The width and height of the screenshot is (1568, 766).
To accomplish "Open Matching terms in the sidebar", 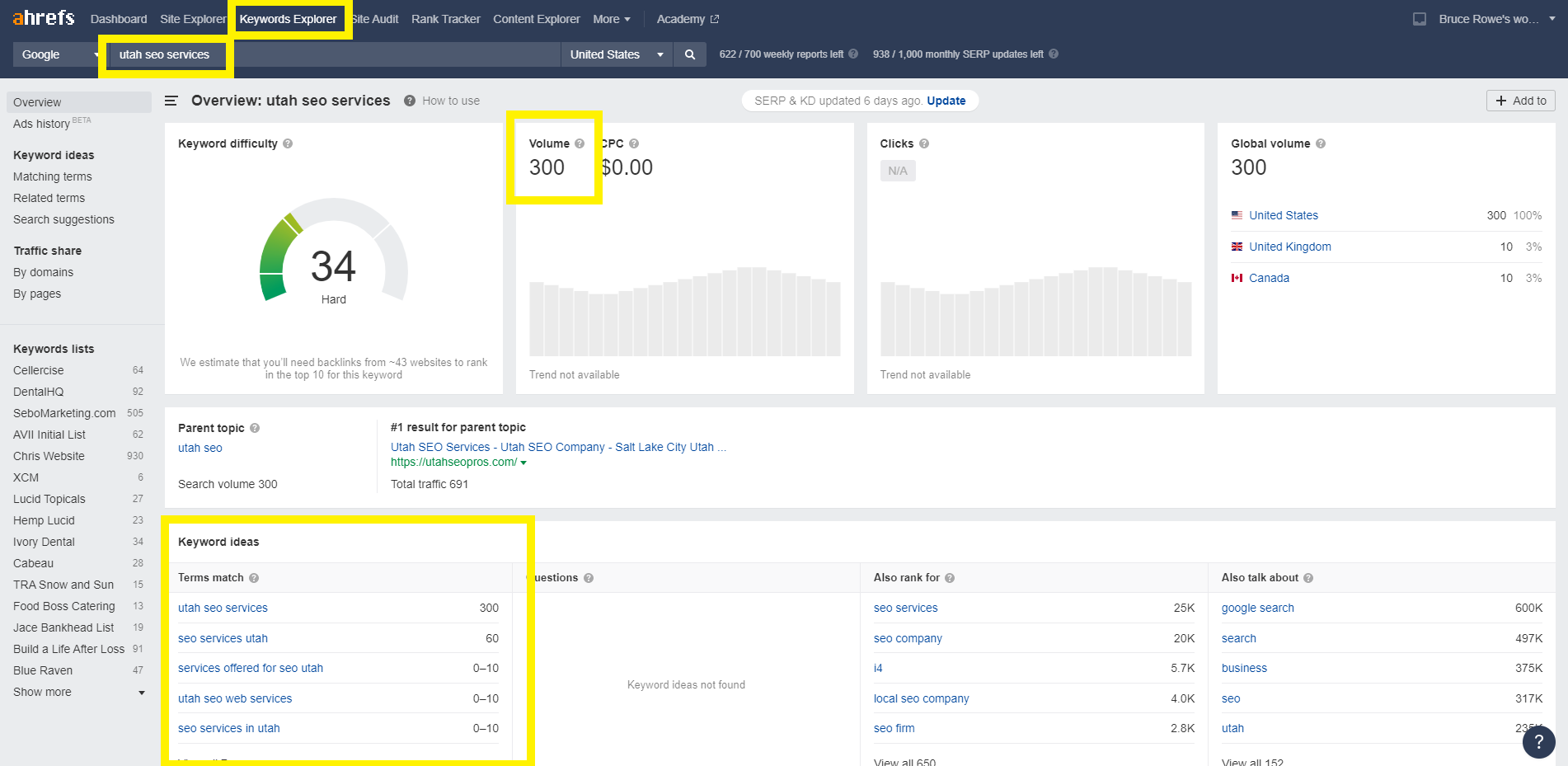I will [53, 176].
